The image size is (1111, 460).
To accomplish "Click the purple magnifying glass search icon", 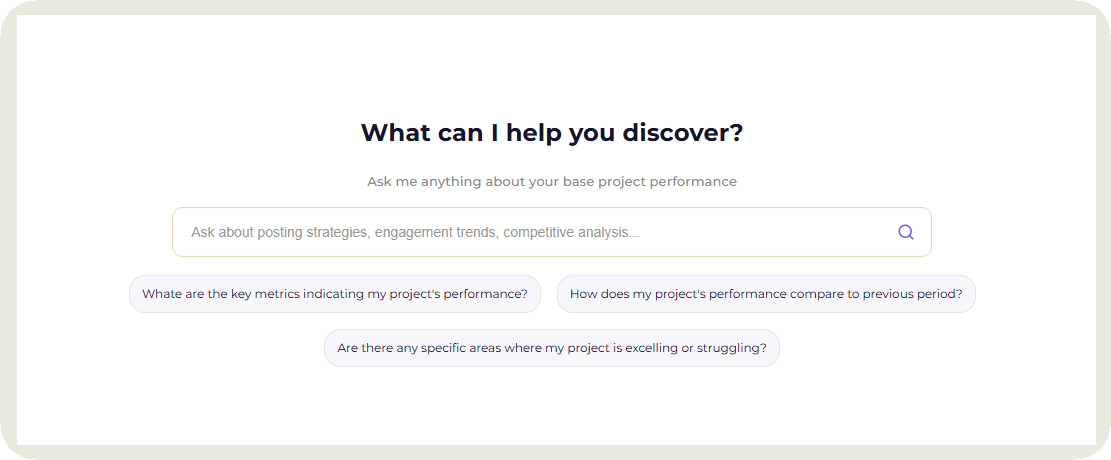I will [905, 232].
